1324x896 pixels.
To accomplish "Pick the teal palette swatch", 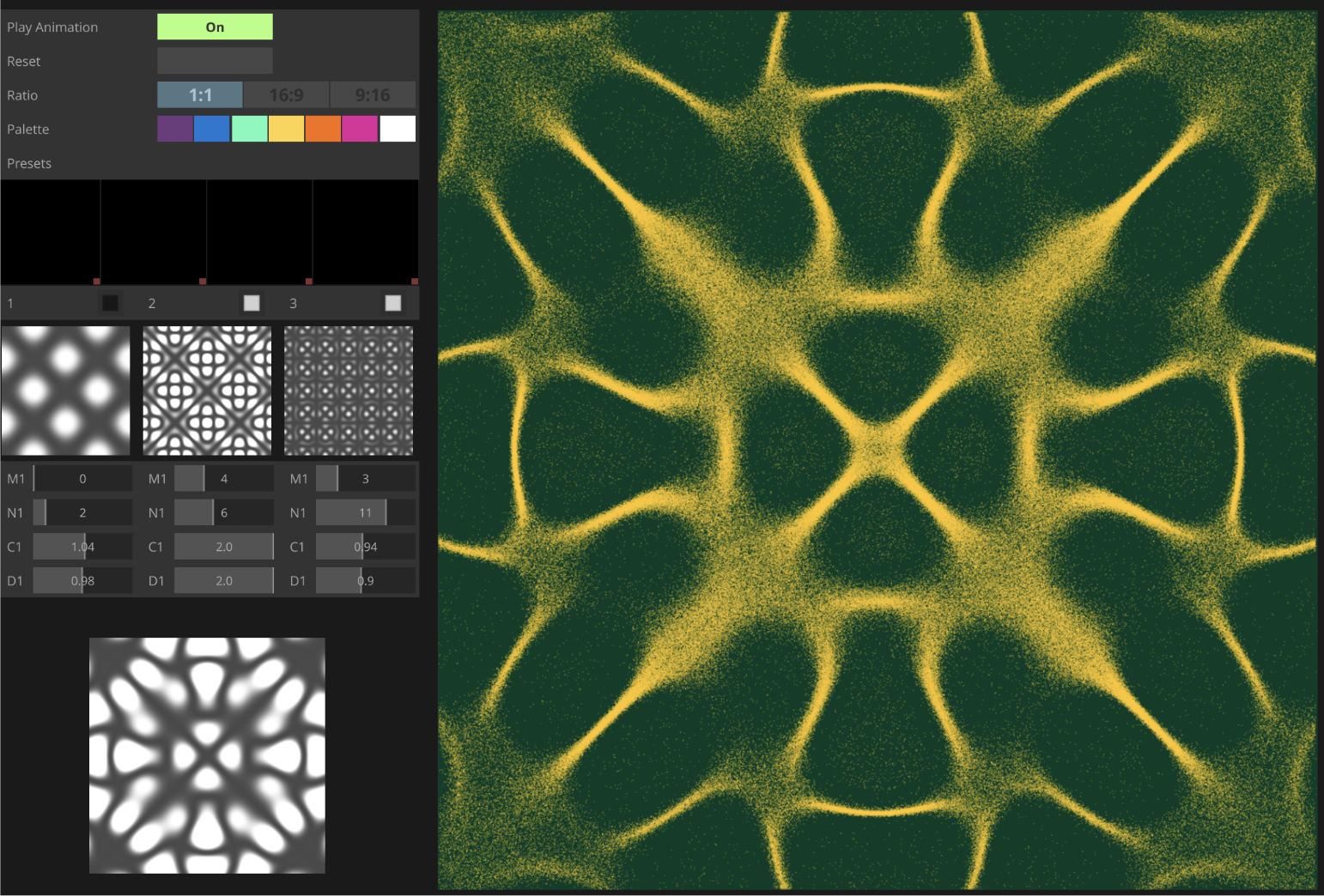I will 249,128.
